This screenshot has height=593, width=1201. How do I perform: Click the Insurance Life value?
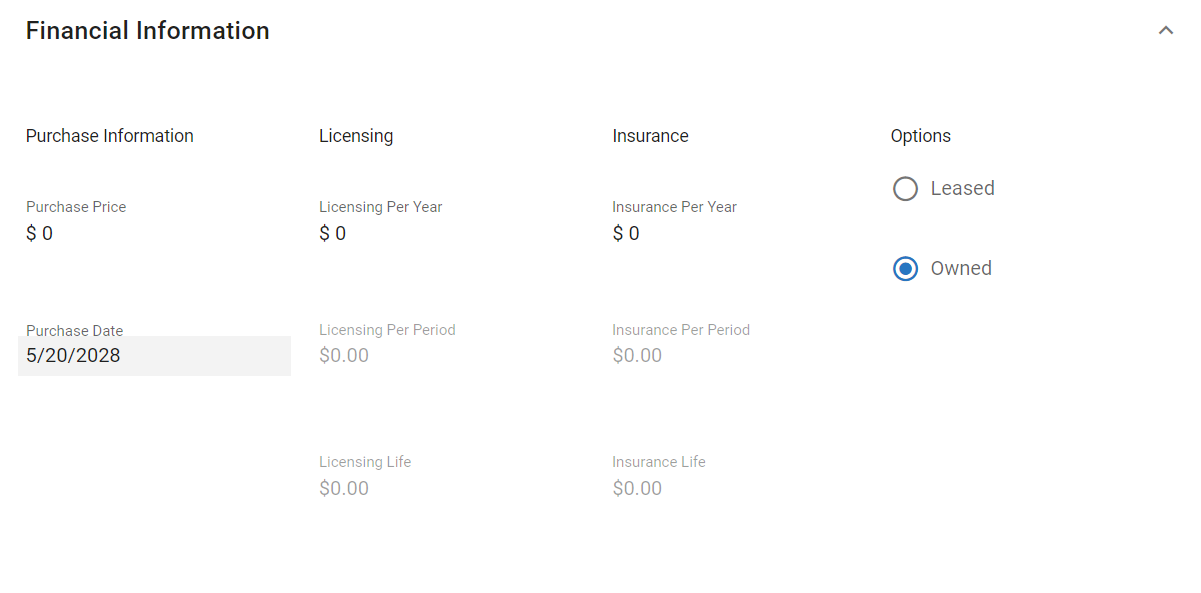pos(637,489)
